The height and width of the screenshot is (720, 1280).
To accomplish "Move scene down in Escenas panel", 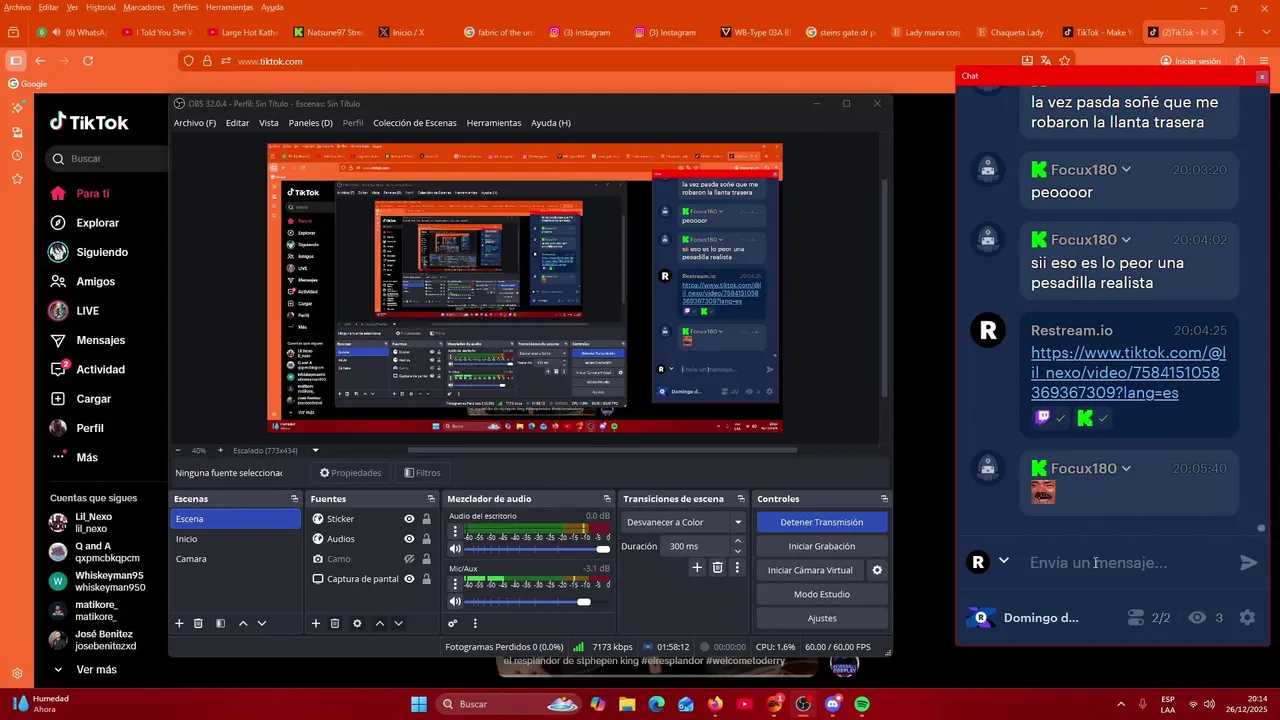I will tap(262, 623).
